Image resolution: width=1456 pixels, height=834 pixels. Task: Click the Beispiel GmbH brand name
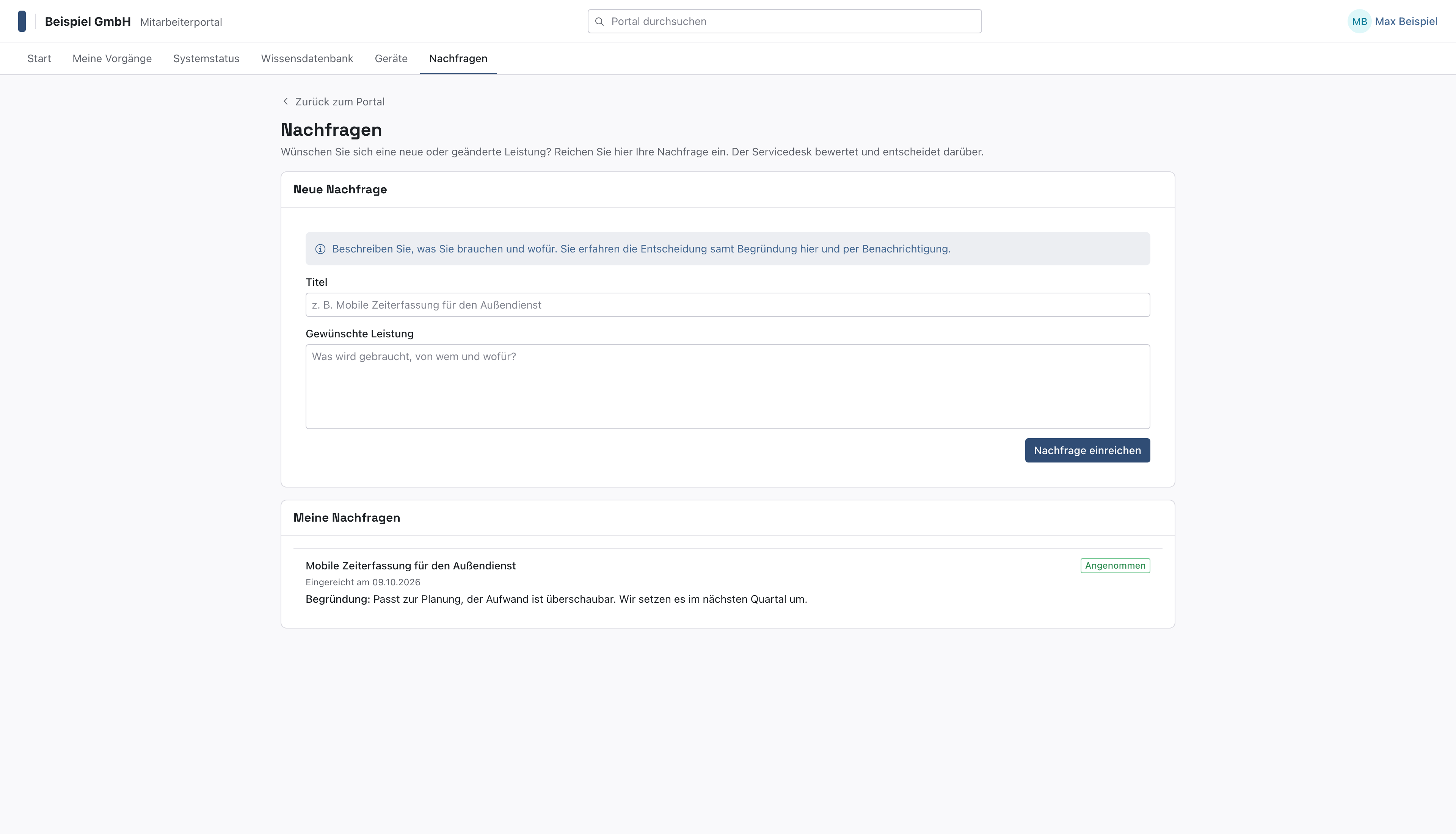pyautogui.click(x=88, y=22)
